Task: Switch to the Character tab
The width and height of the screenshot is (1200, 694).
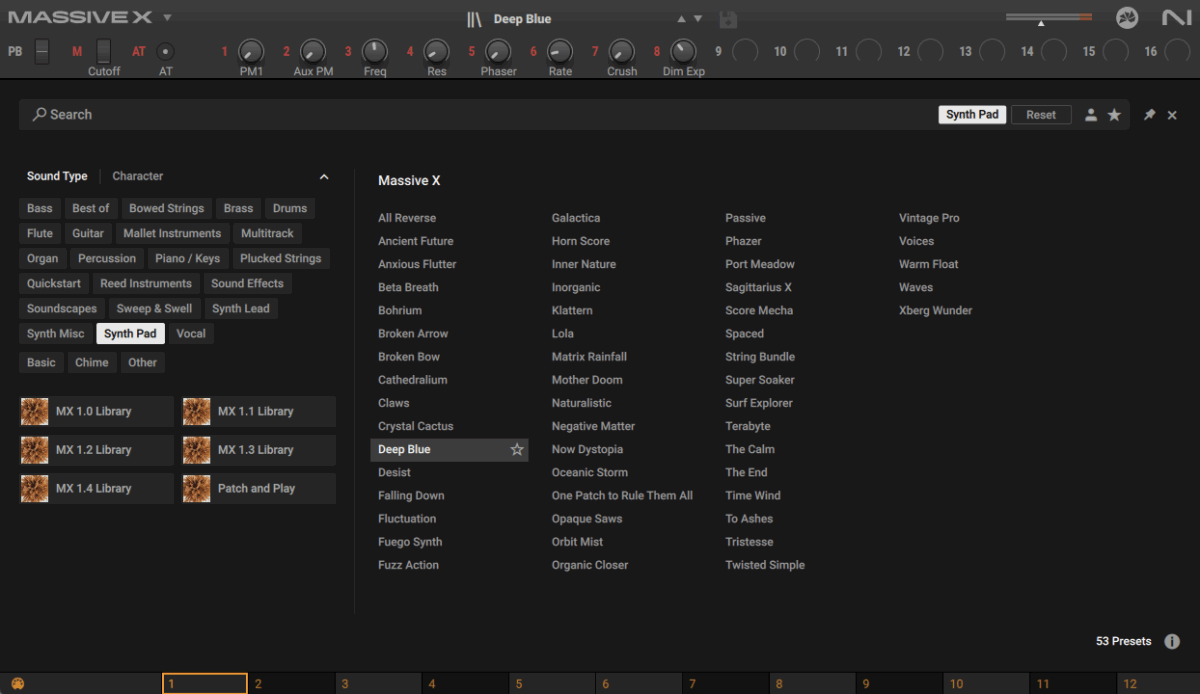Action: 138,176
